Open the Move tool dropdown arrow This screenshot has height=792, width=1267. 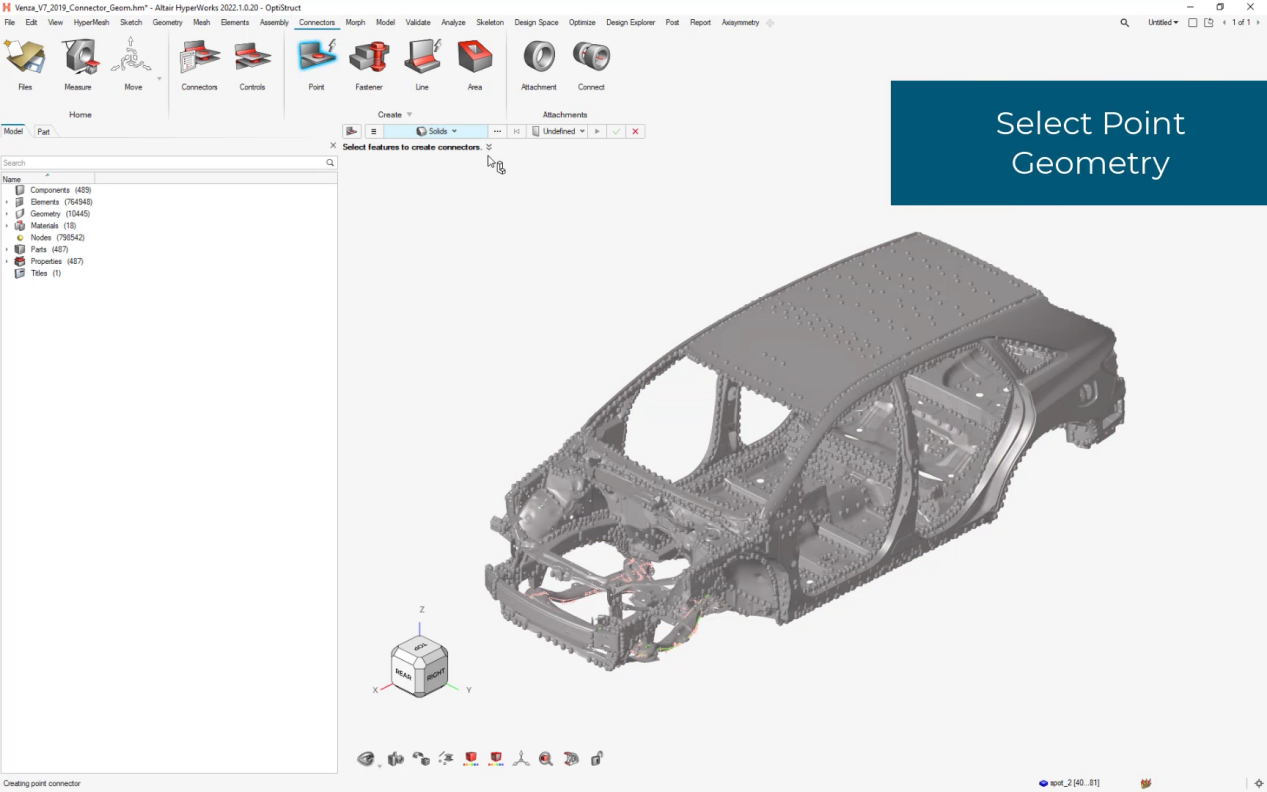(x=159, y=78)
